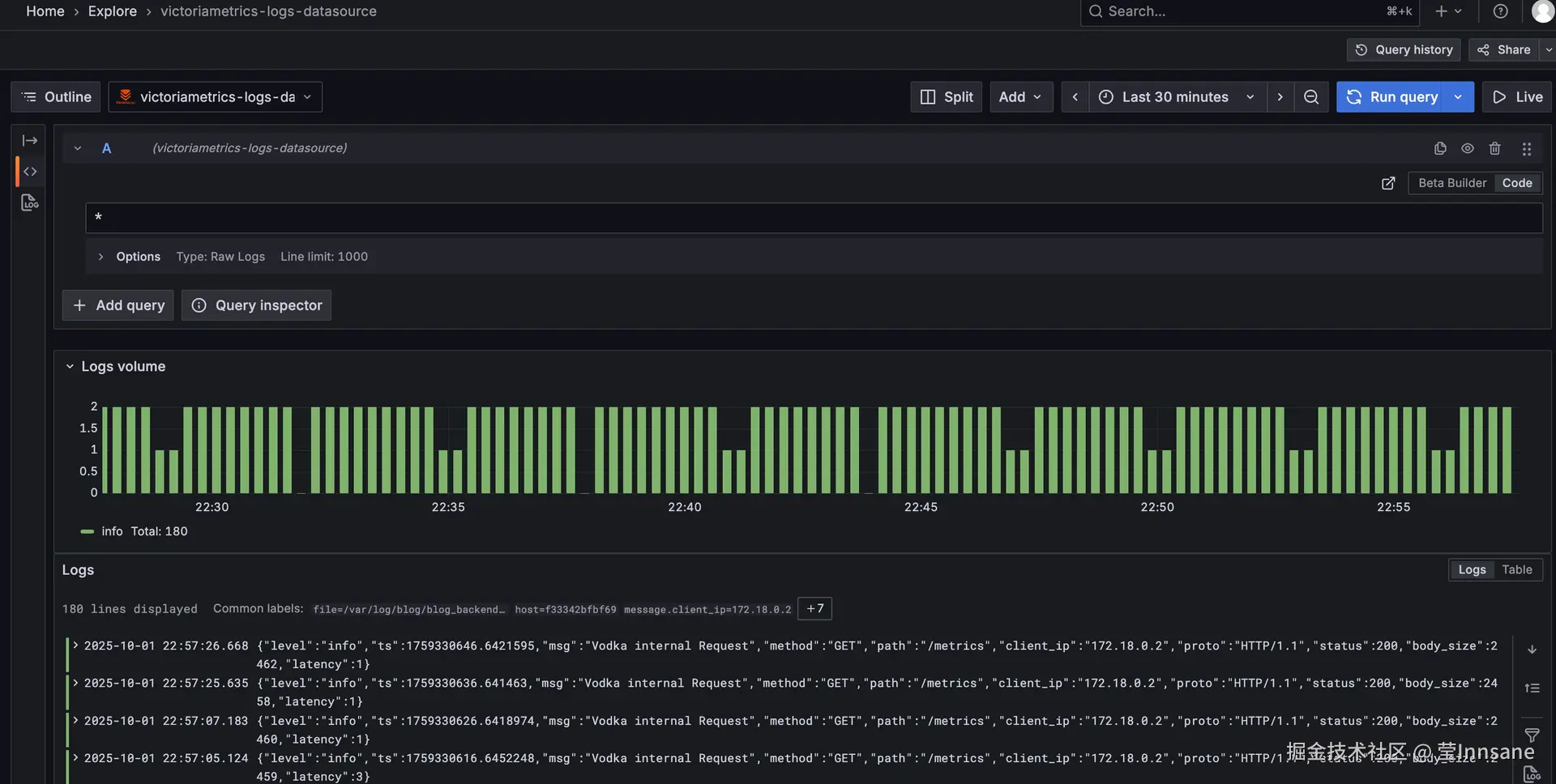Expand the query Options section
Image resolution: width=1556 pixels, height=784 pixels.
pyautogui.click(x=100, y=257)
